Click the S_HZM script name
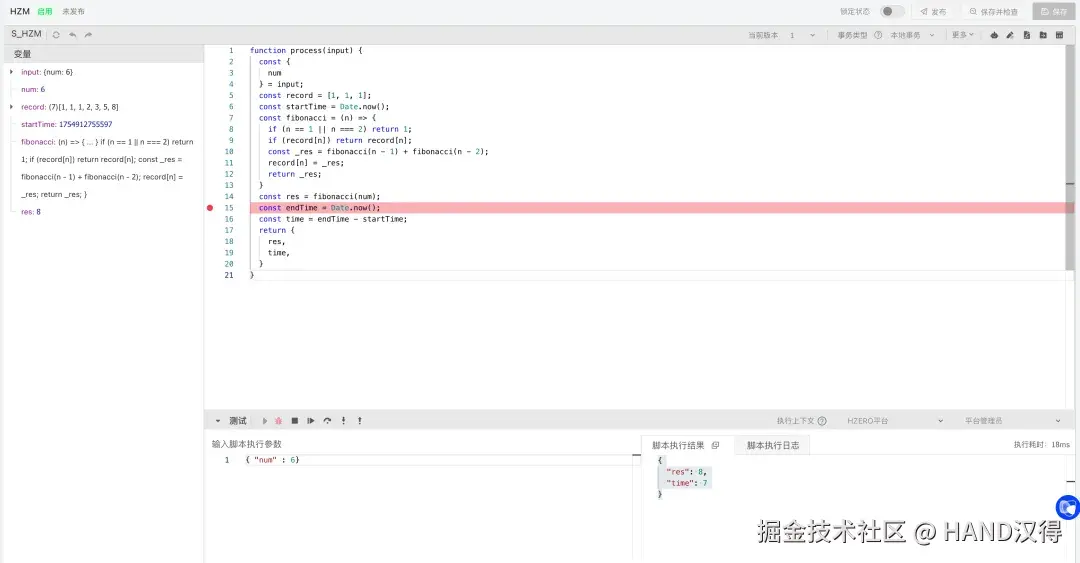 coord(26,34)
